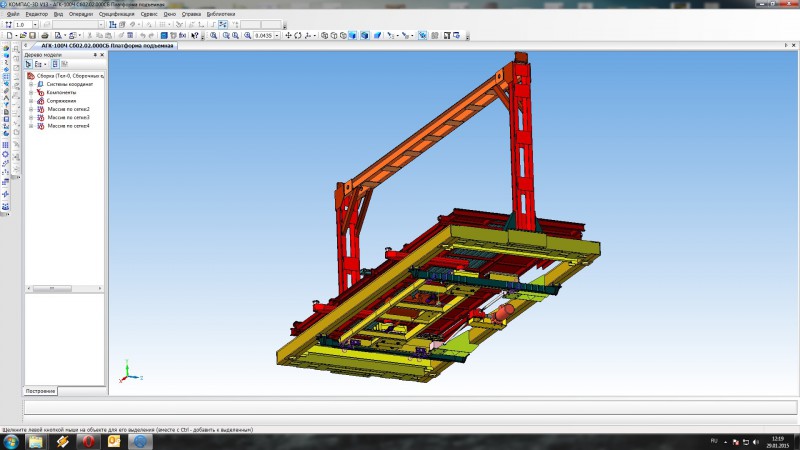Expand the Массив по сетке:2 node
The height and width of the screenshot is (450, 800).
[31, 109]
